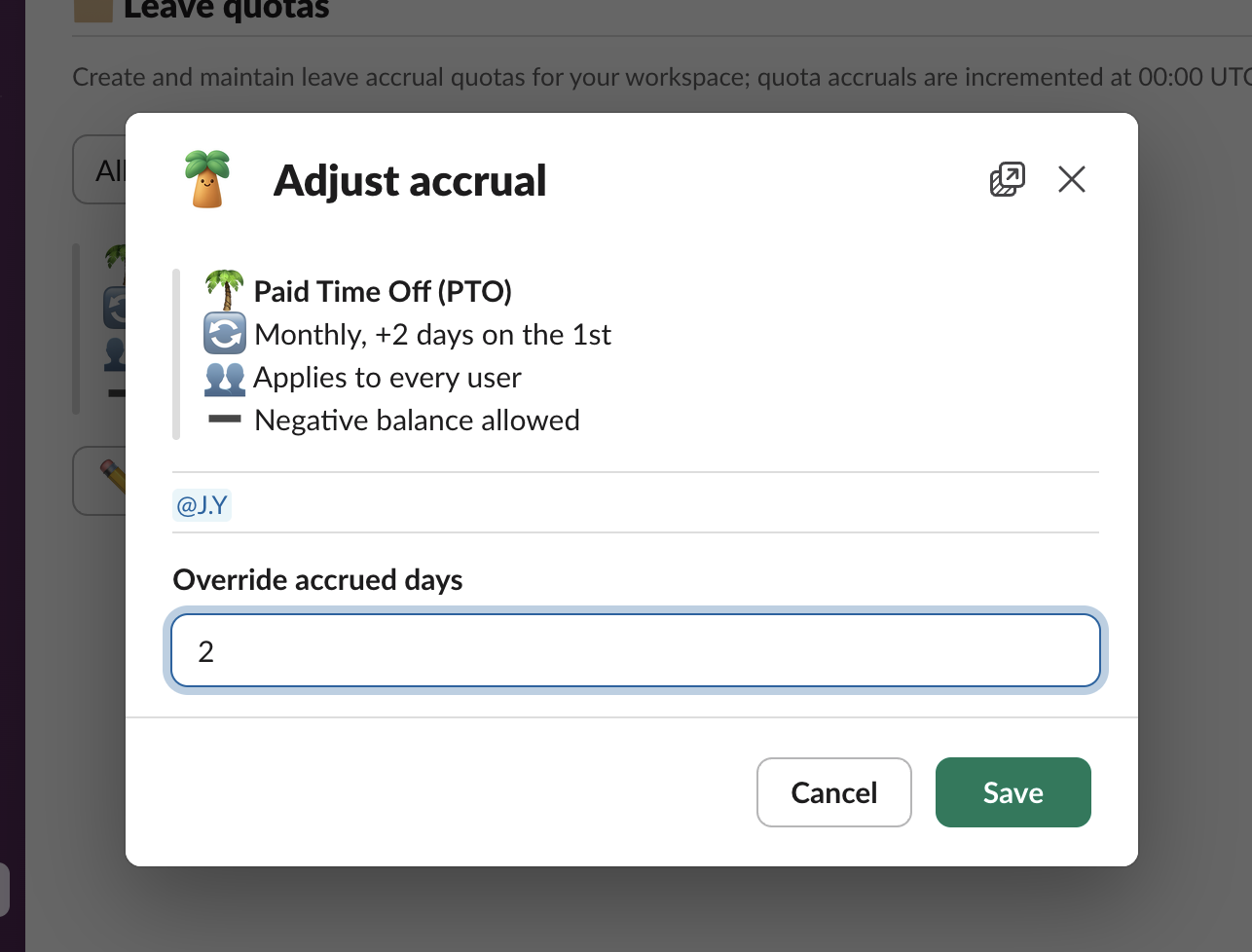
Task: Click the recurring arrows emoji beside Monthly
Action: 225,335
